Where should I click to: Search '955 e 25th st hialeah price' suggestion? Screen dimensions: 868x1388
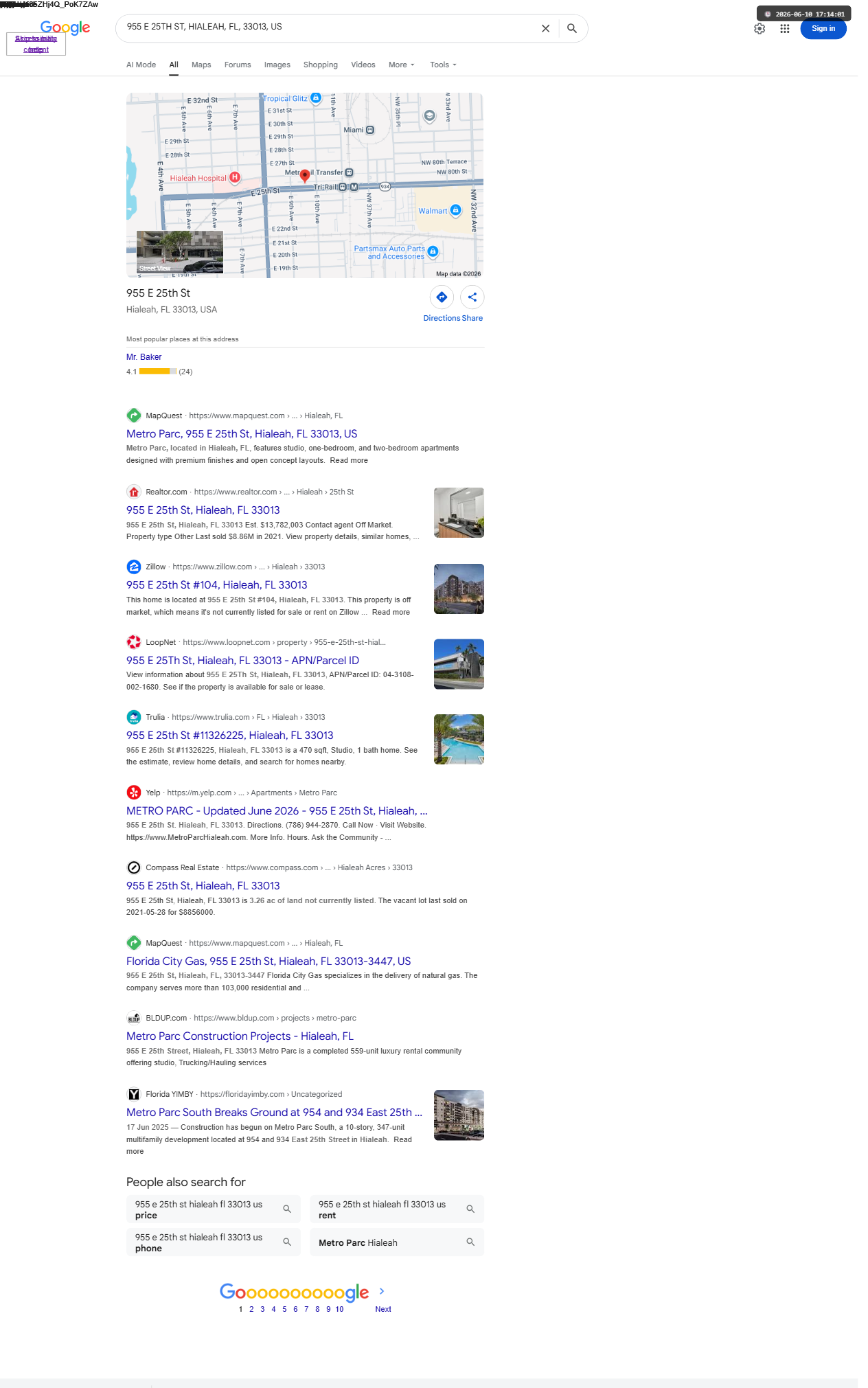click(214, 1209)
